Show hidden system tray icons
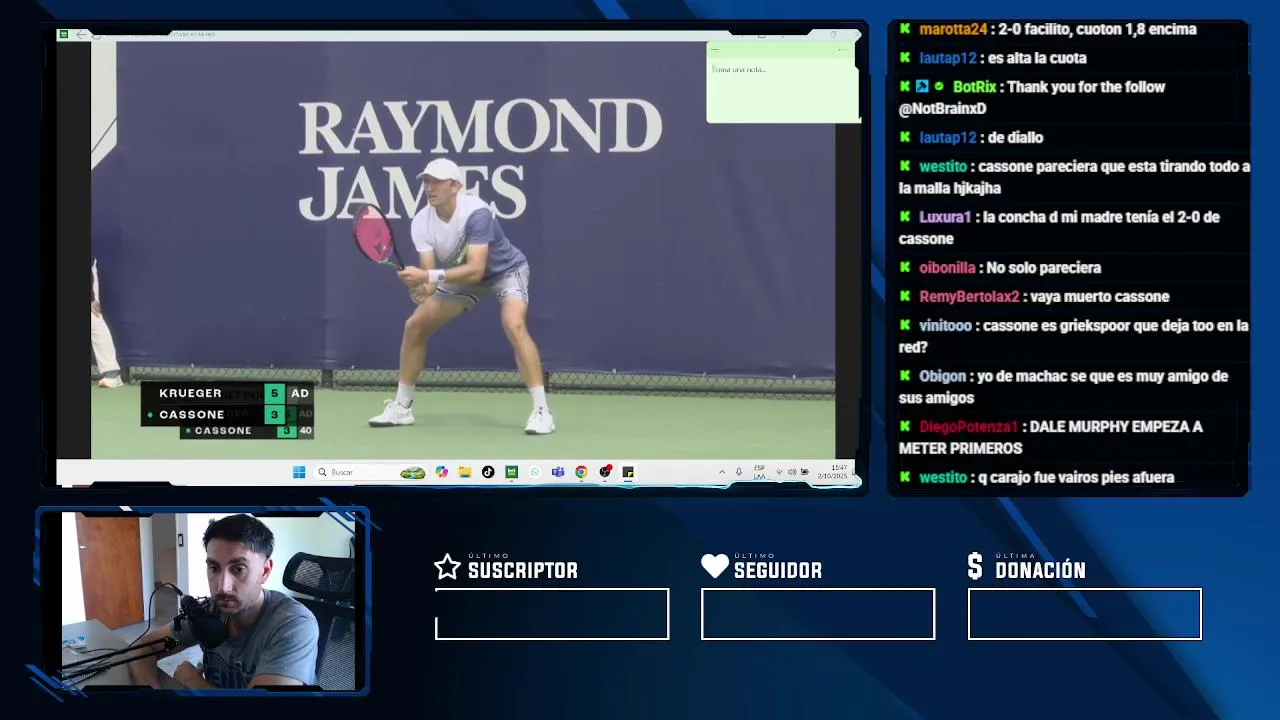Screen dimensions: 1280x720 [x=722, y=472]
